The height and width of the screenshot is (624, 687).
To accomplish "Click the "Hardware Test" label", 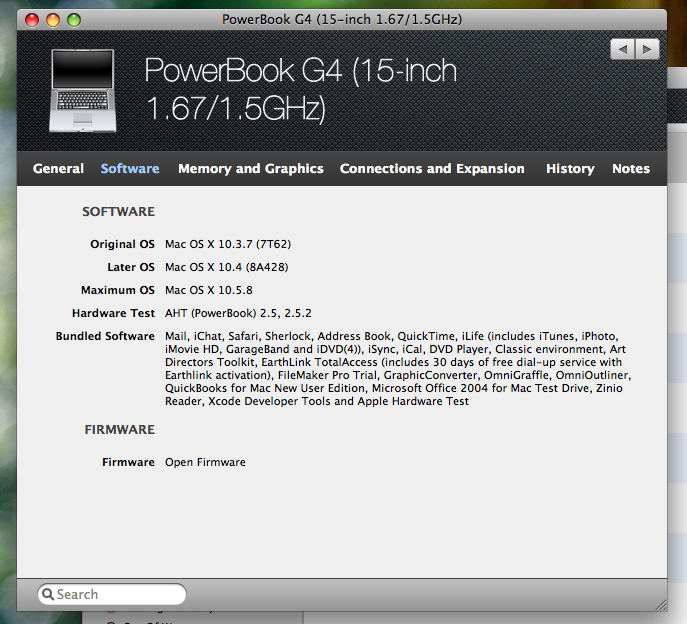I will point(113,313).
